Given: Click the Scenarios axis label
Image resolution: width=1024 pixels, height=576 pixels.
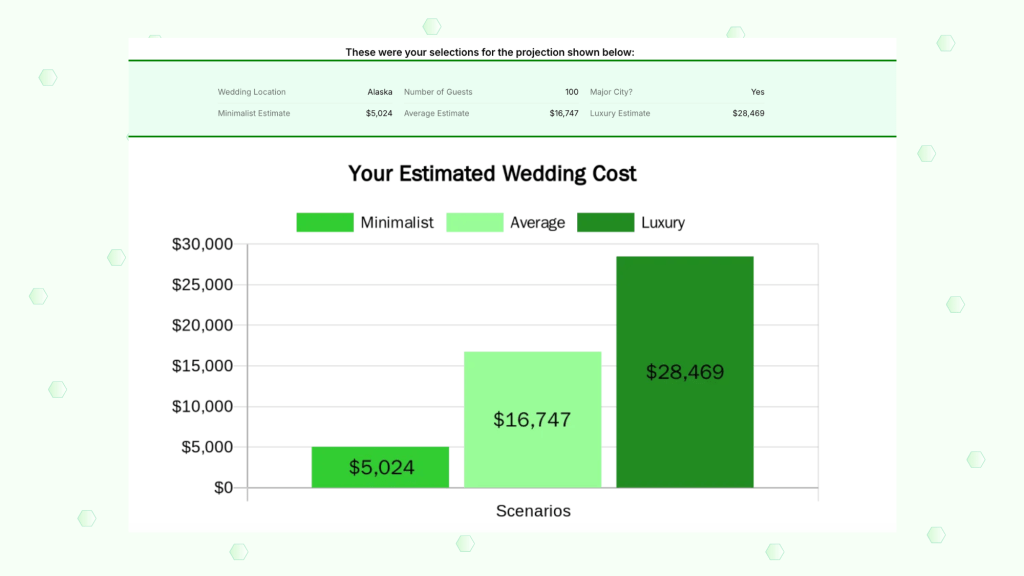Looking at the screenshot, I should [x=533, y=511].
